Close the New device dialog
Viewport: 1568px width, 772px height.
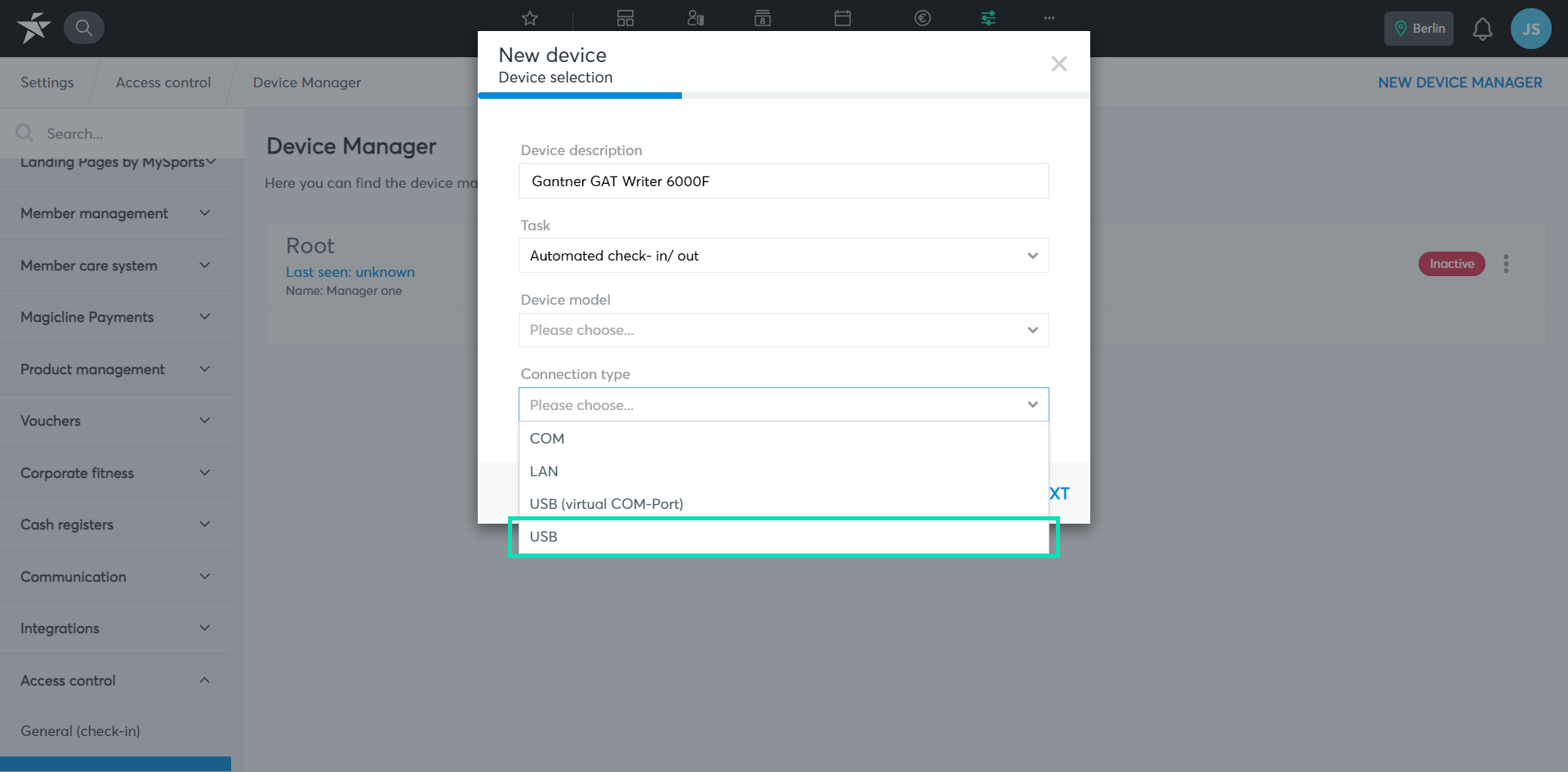[x=1059, y=64]
